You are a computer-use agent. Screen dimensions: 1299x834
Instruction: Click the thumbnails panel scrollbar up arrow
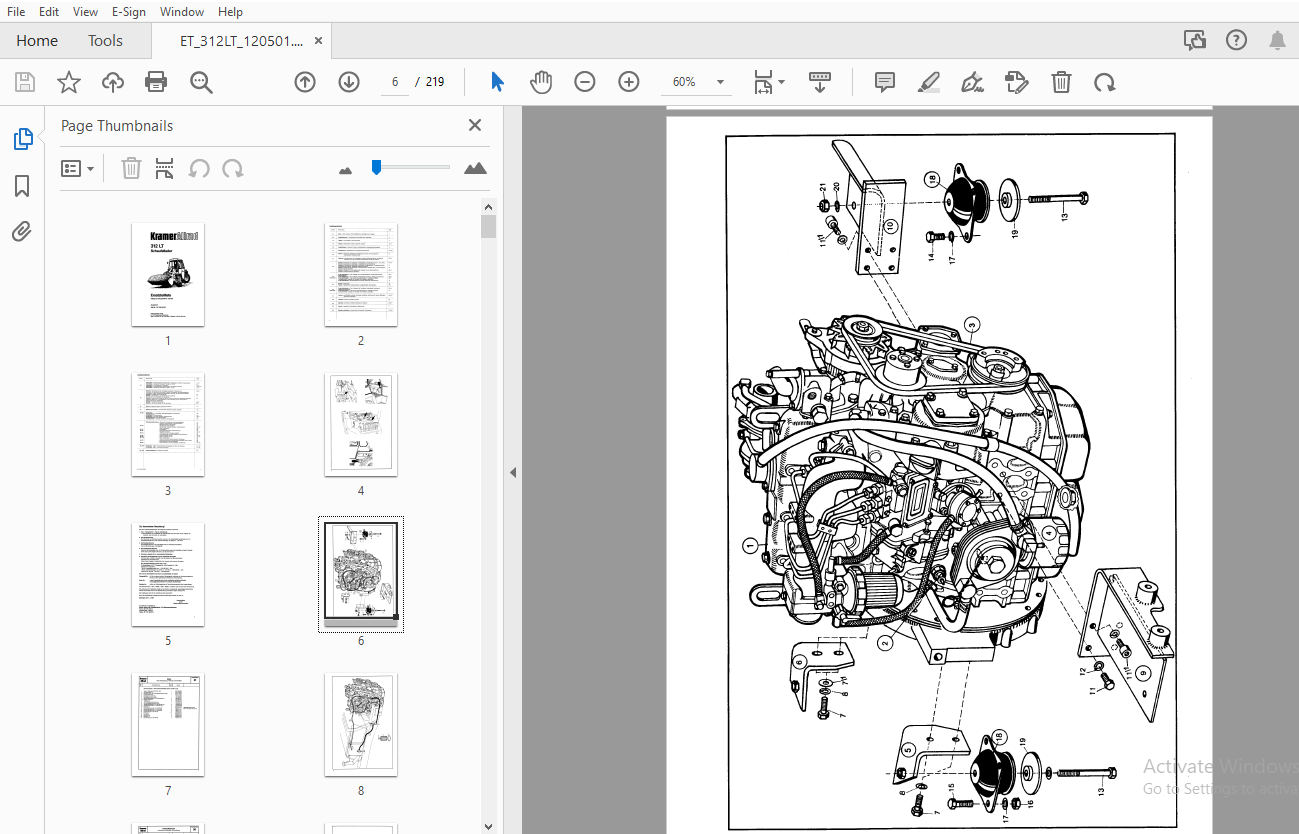pyautogui.click(x=489, y=207)
